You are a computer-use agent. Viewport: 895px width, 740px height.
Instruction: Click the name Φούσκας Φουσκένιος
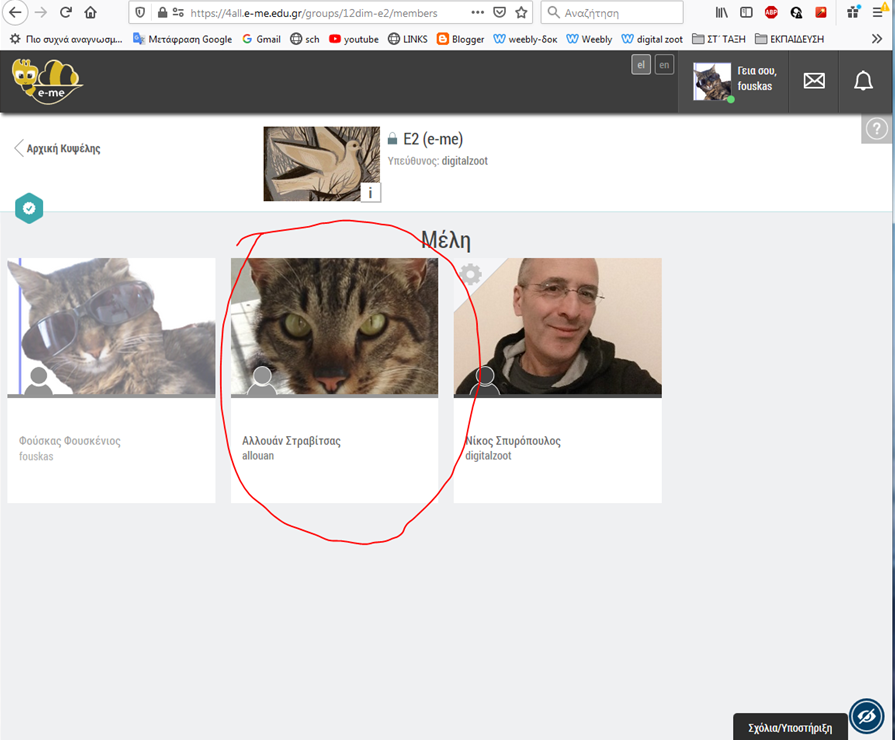(x=70, y=441)
